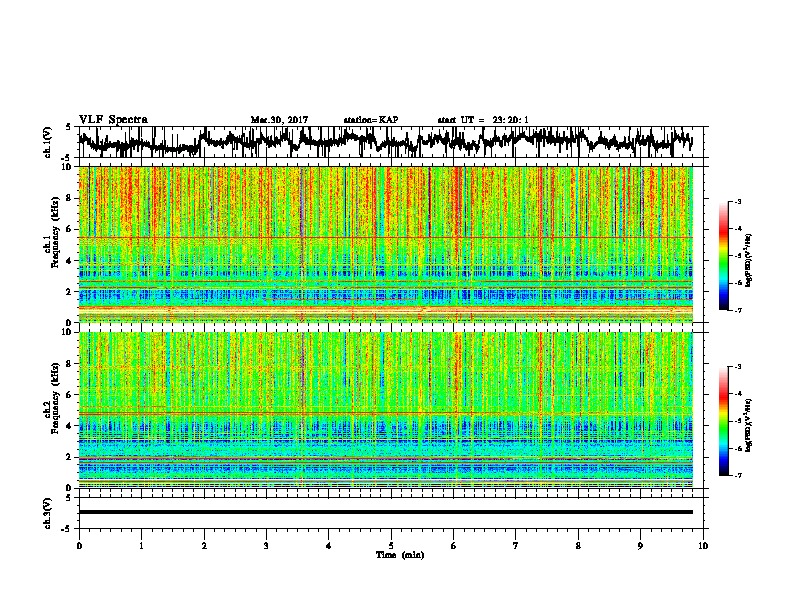Click the ch.1(V) waveform axis label

[x=48, y=142]
